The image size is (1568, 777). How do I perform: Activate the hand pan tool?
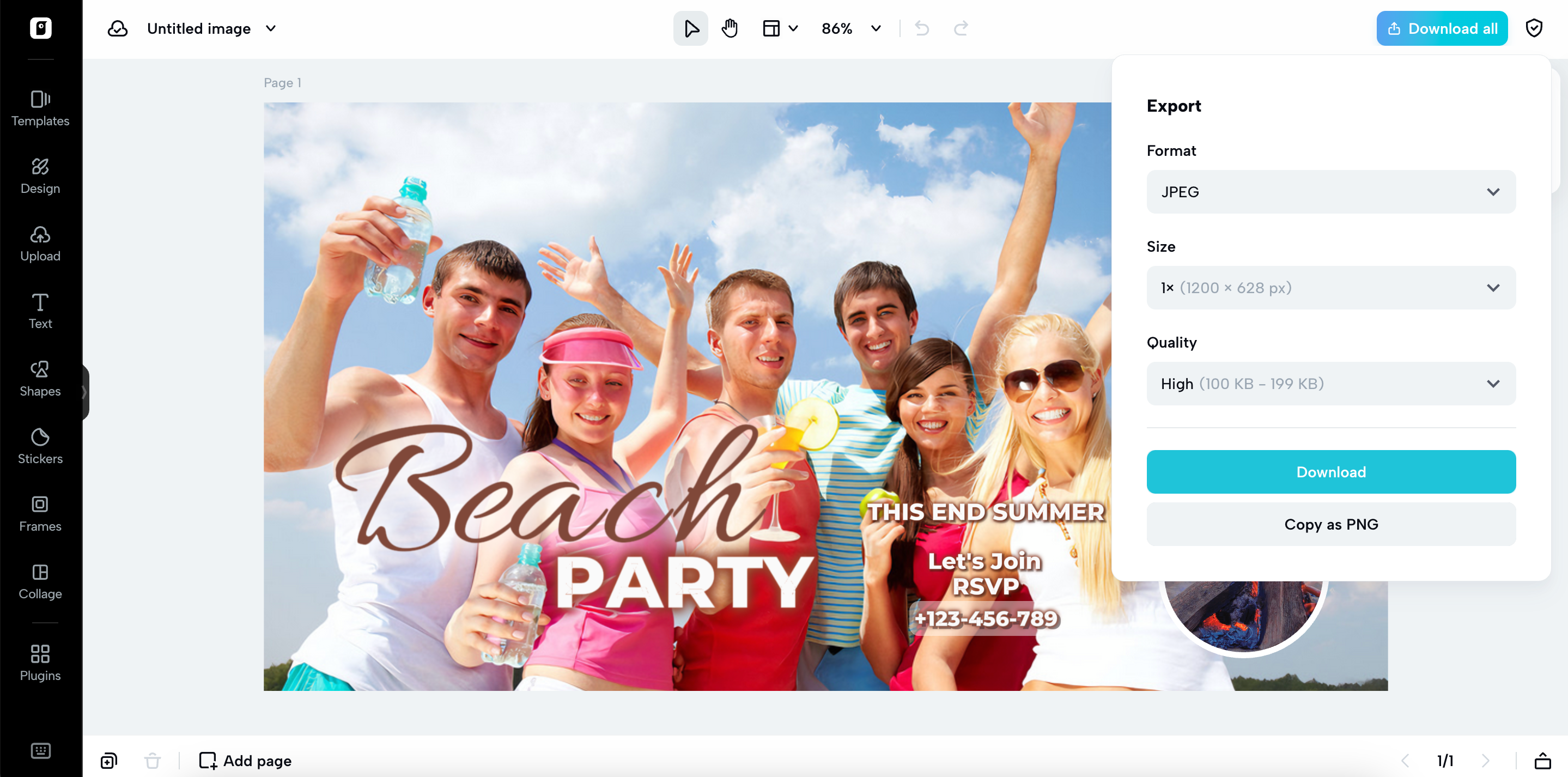click(729, 29)
